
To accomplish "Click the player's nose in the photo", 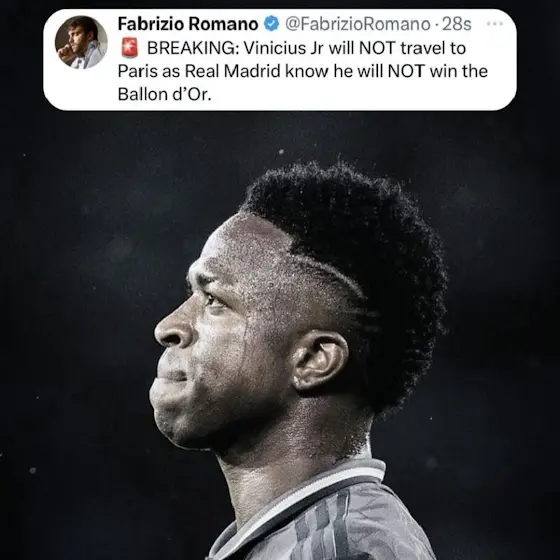I will [171, 329].
